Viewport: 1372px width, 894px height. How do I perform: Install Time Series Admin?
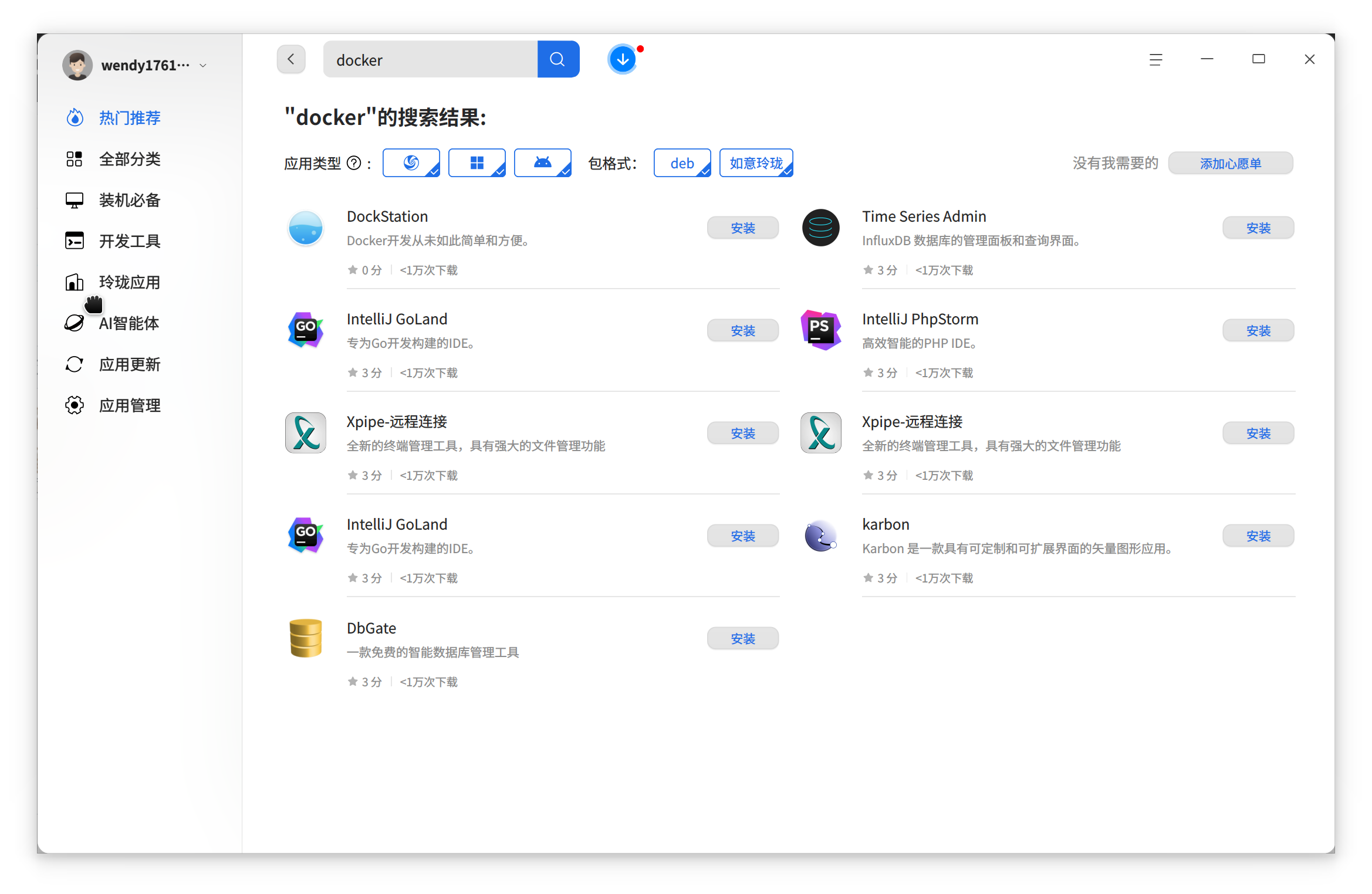click(x=1259, y=228)
